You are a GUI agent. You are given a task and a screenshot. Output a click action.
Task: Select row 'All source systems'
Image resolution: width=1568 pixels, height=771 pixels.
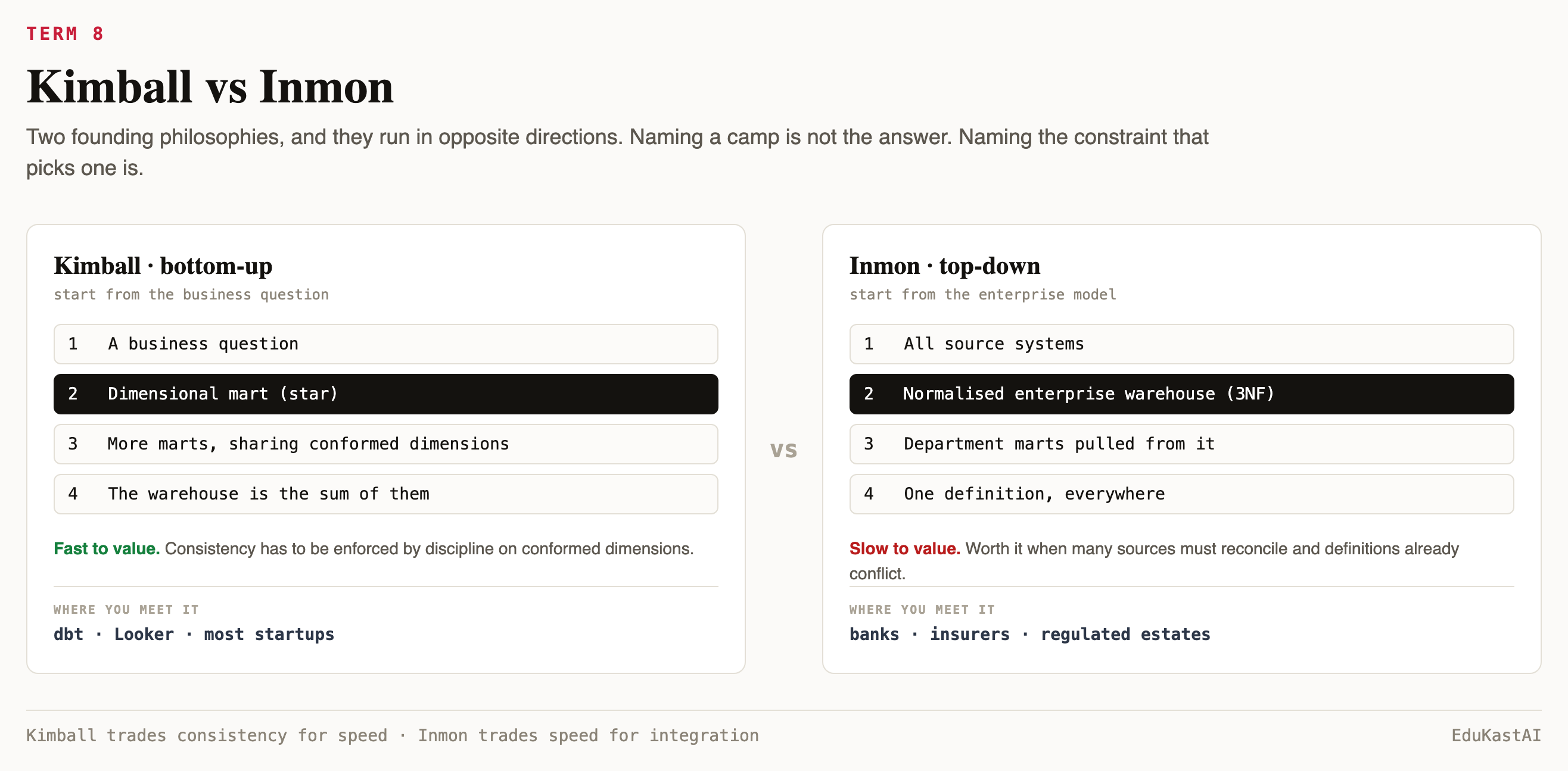pos(1181,344)
